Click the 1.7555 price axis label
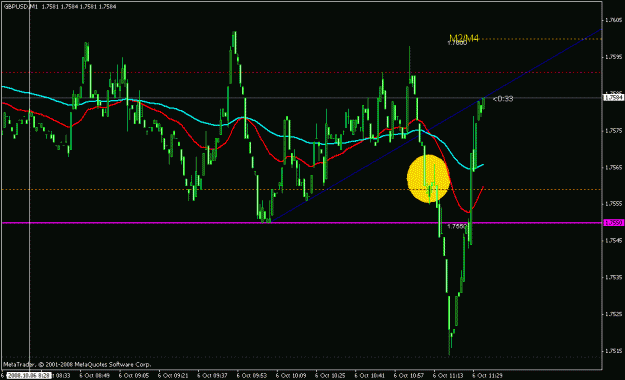 (613, 204)
